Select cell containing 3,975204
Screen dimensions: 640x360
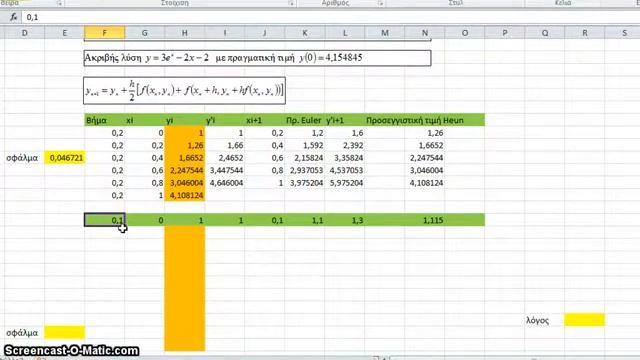[x=304, y=183]
